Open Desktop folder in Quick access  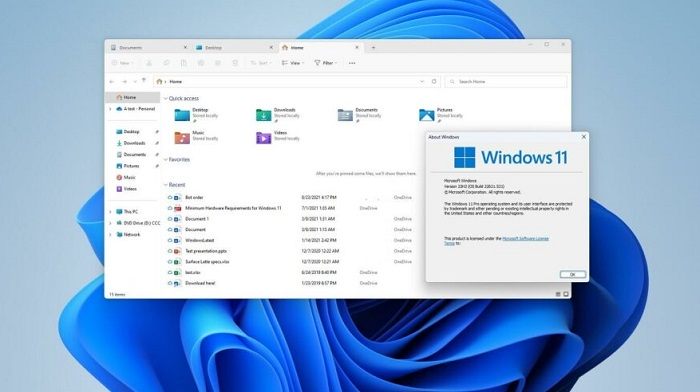click(196, 115)
